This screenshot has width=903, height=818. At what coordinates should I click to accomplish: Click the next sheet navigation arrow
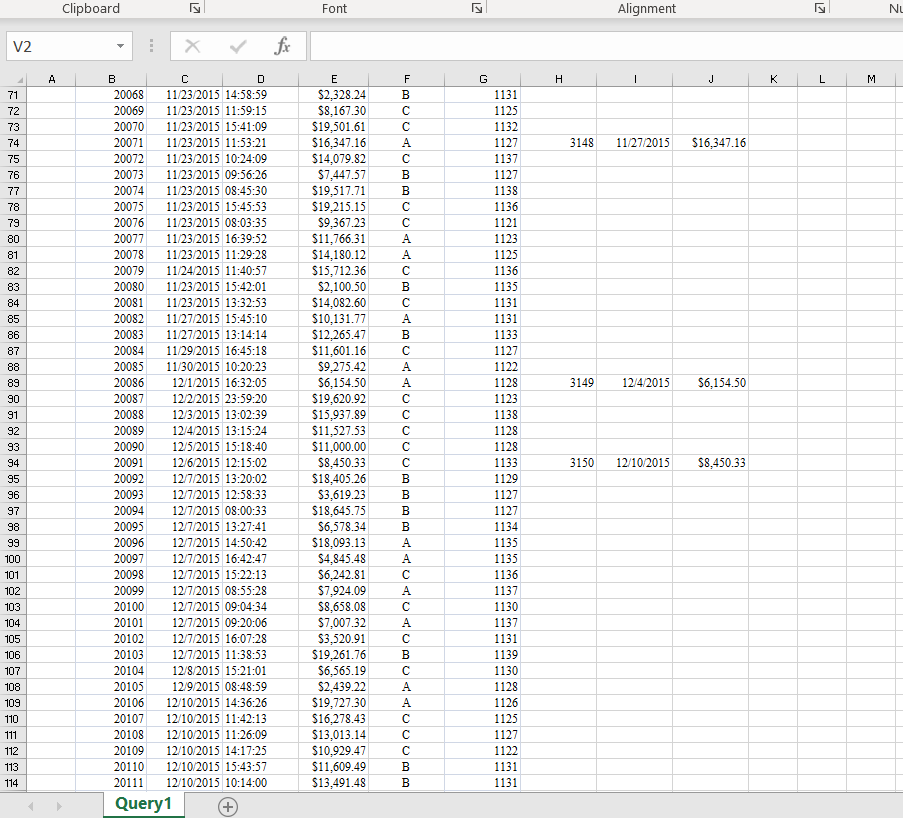point(58,806)
